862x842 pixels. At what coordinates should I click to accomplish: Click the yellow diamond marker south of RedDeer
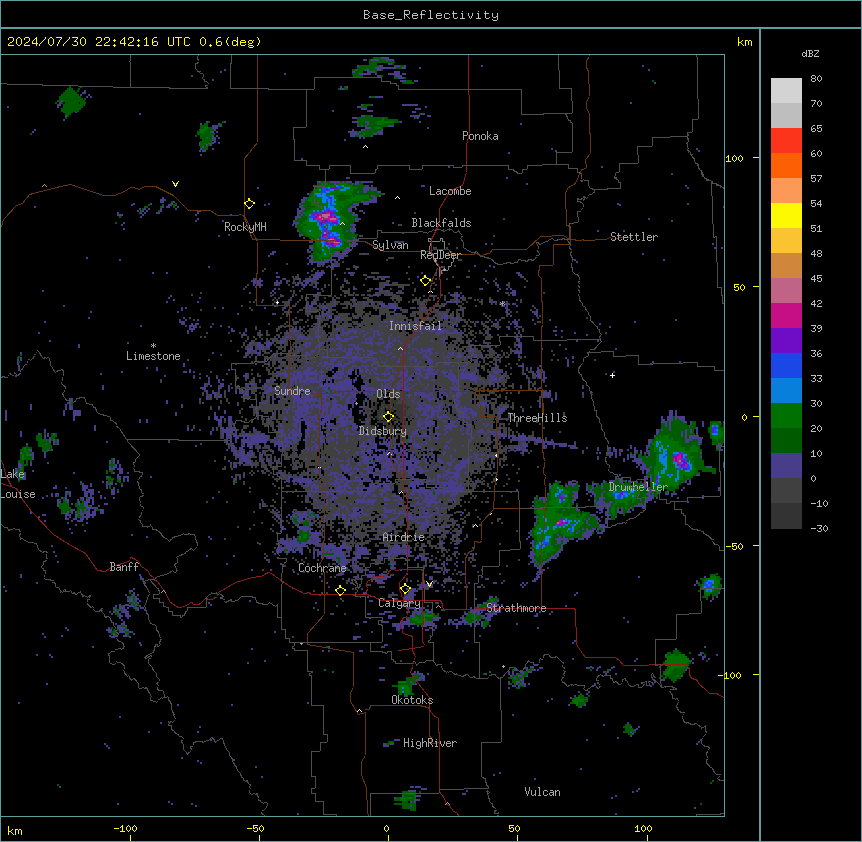[x=426, y=281]
